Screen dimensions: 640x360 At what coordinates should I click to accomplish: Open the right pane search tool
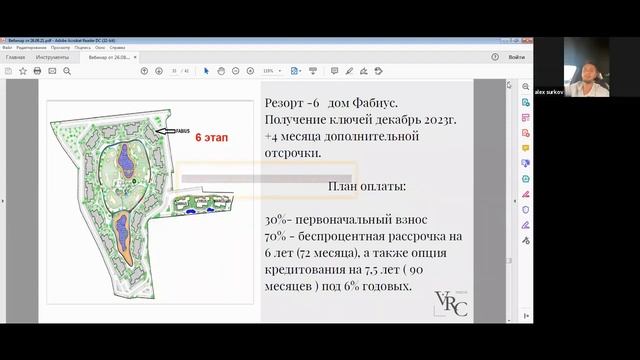526,87
